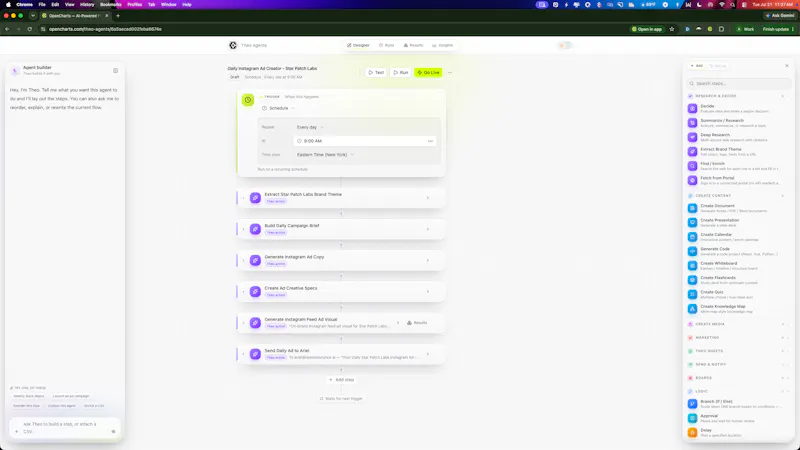The height and width of the screenshot is (450, 800).
Task: Click the Approval step icon
Action: pos(692,418)
